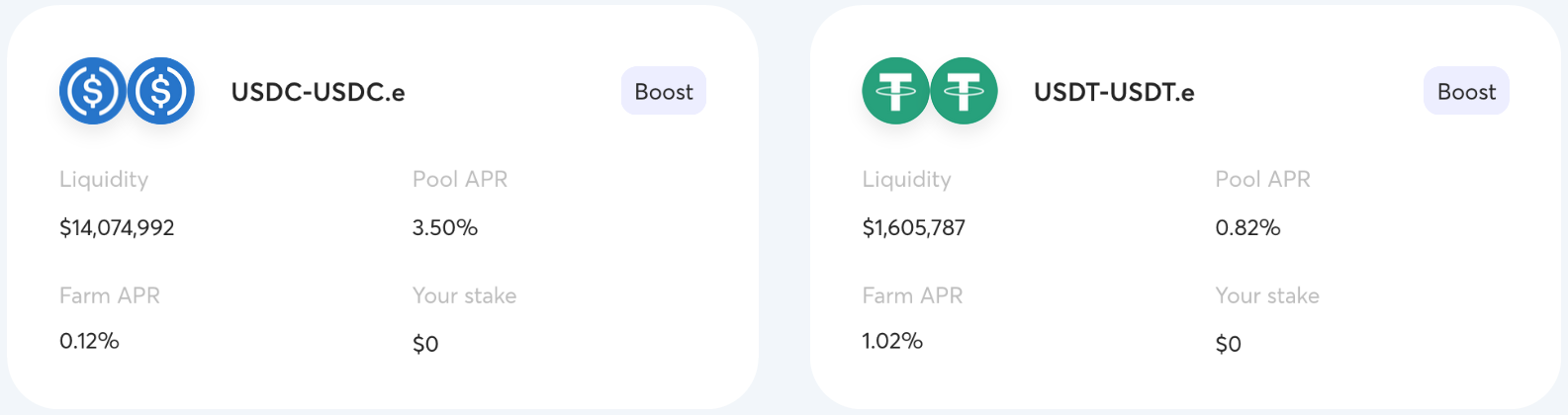Boost the USDC-USDC.e pool
The image size is (1568, 415).
664,91
